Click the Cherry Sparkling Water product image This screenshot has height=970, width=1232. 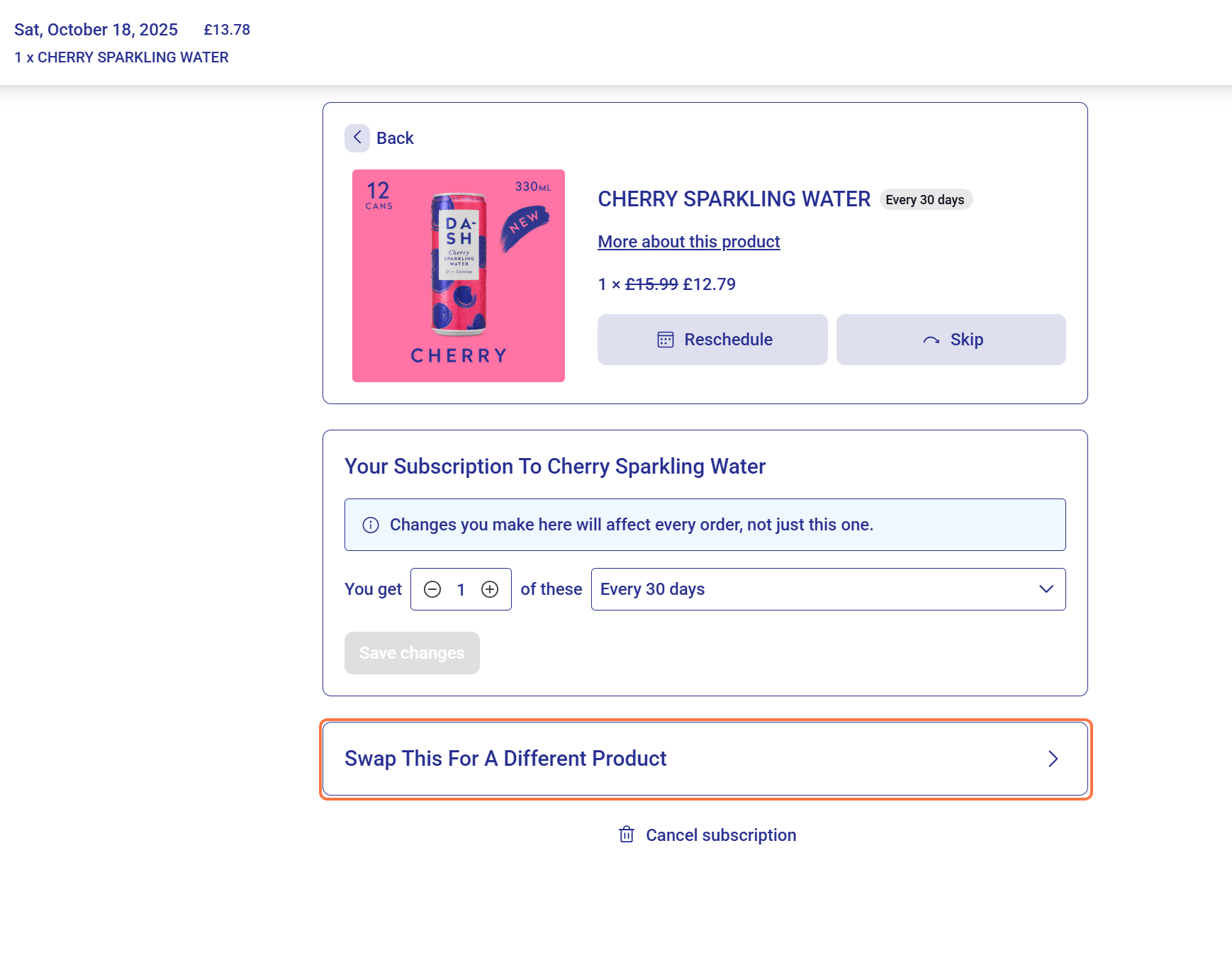click(459, 276)
